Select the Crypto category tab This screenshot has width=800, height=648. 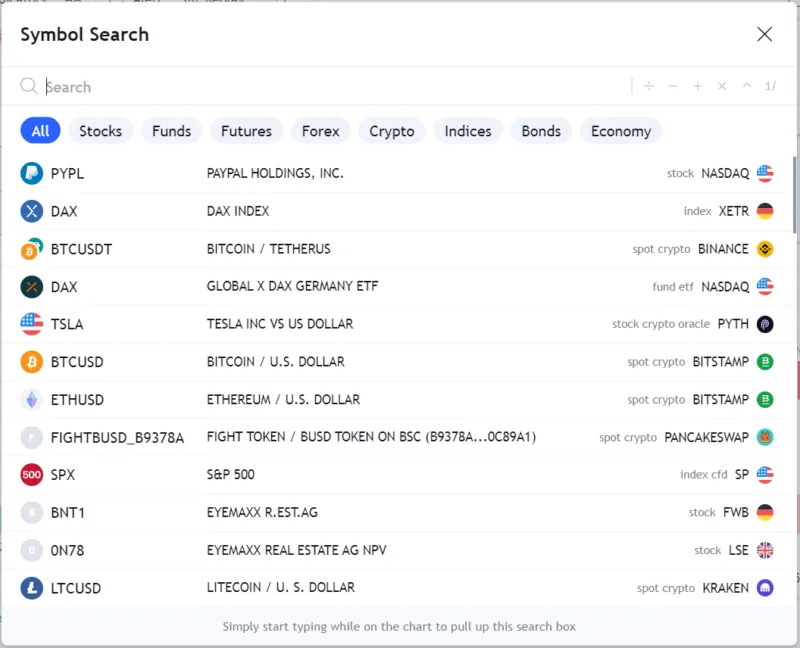(391, 131)
